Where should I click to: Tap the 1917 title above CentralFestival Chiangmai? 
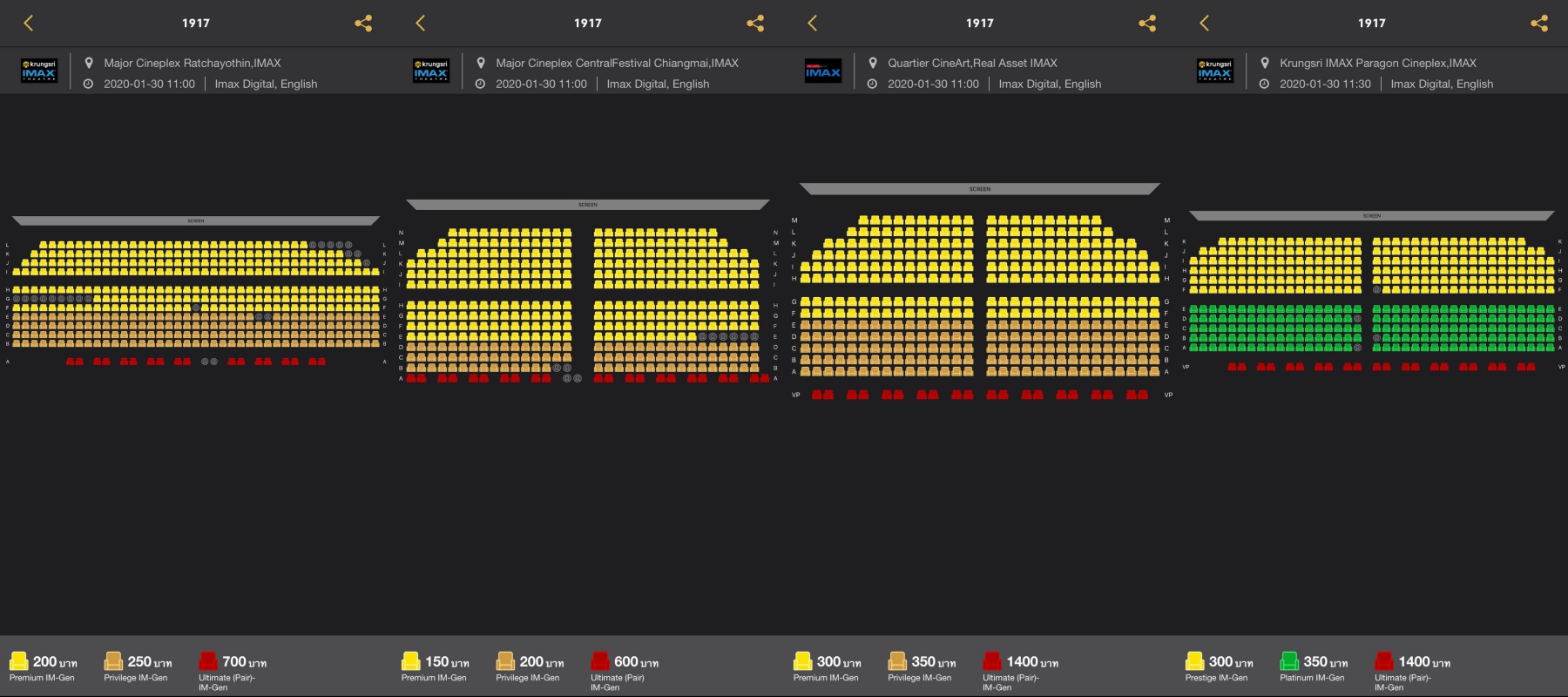[588, 24]
